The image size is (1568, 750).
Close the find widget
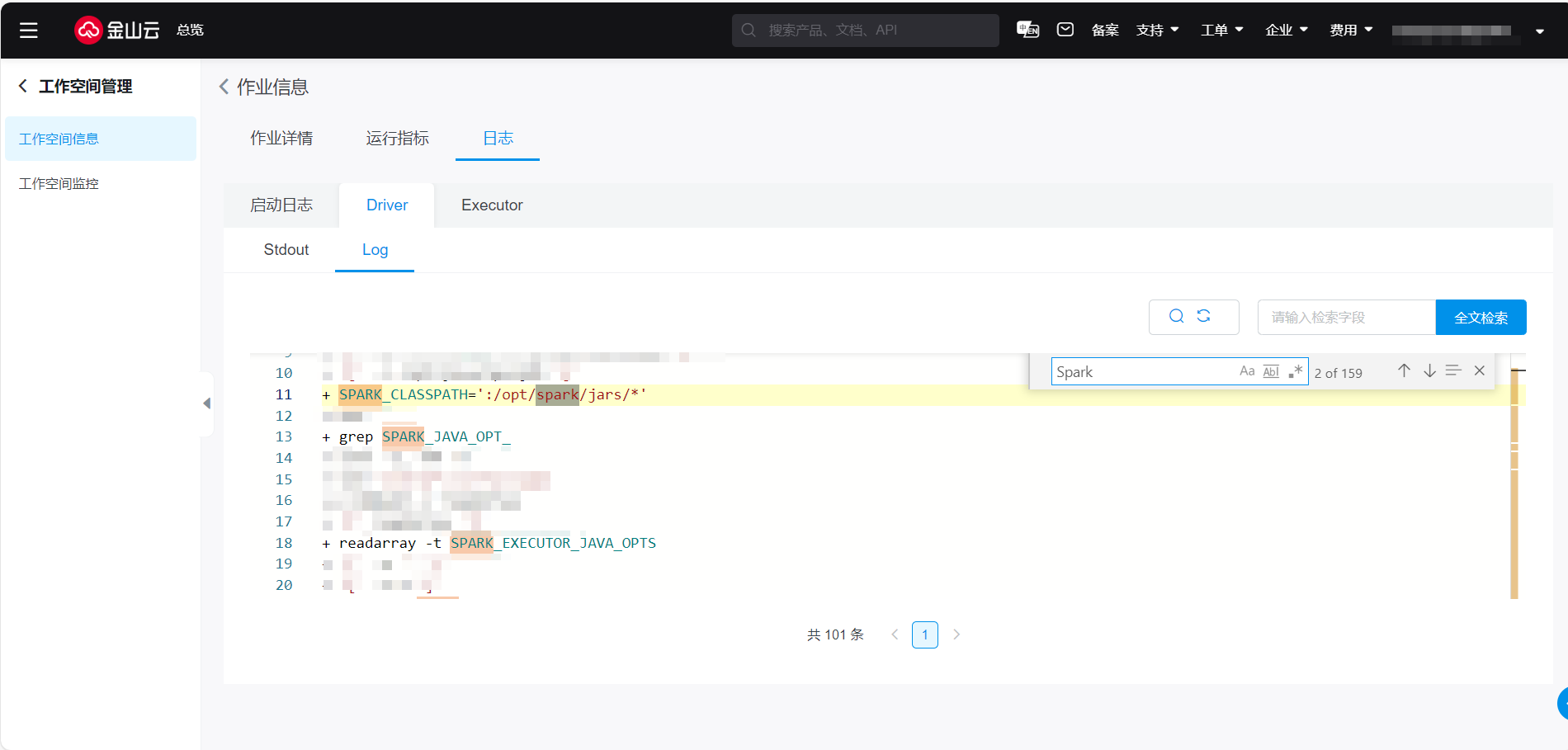click(x=1480, y=370)
